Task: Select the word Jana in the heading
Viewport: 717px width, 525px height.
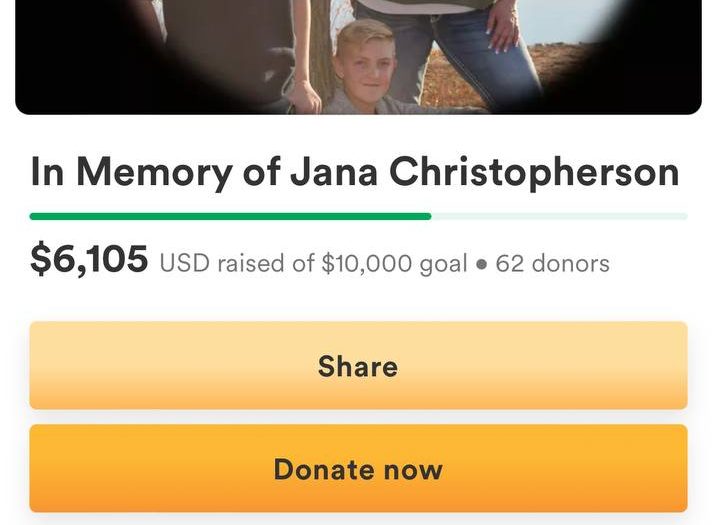Action: pyautogui.click(x=334, y=172)
